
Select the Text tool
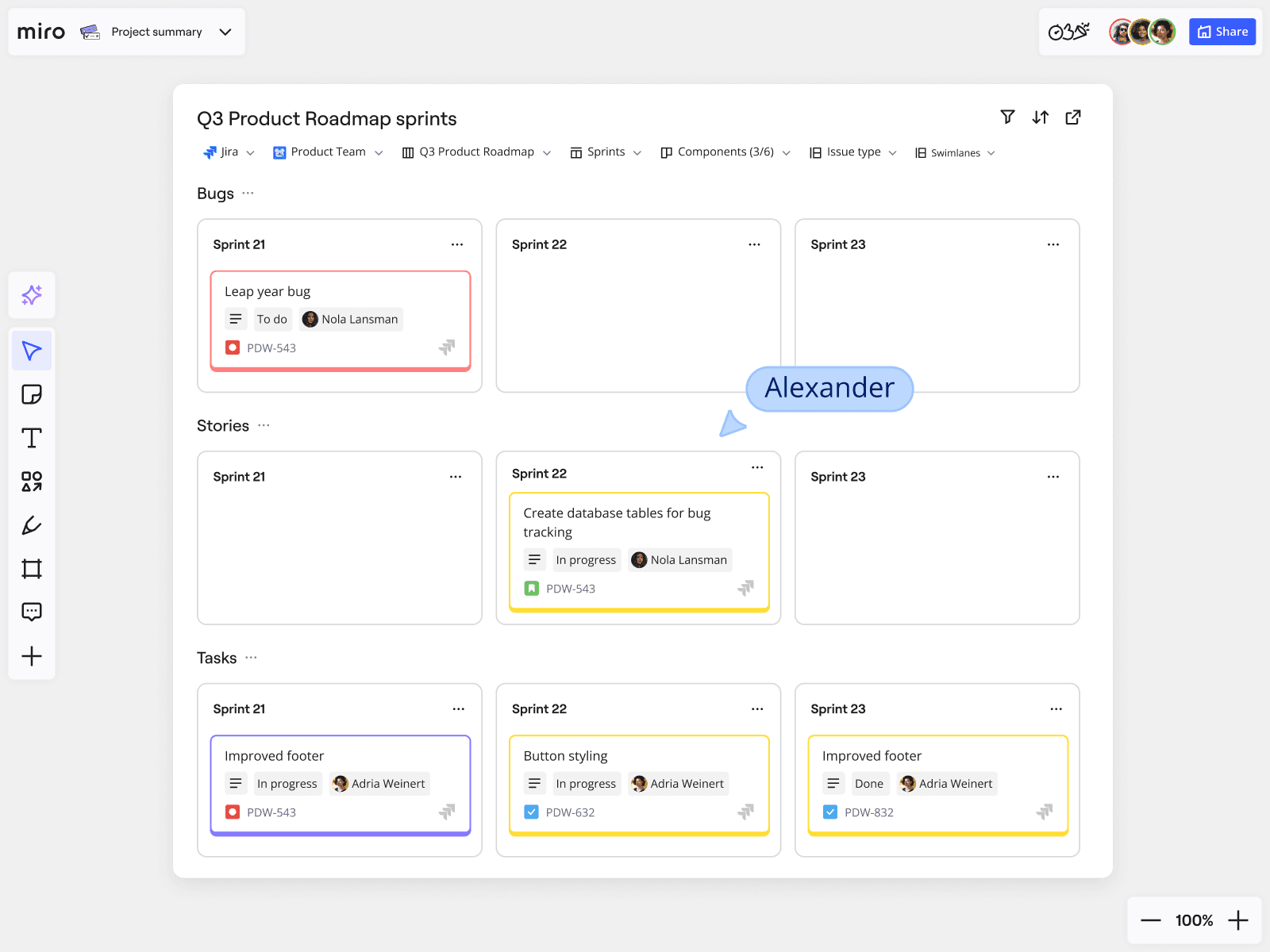click(32, 438)
